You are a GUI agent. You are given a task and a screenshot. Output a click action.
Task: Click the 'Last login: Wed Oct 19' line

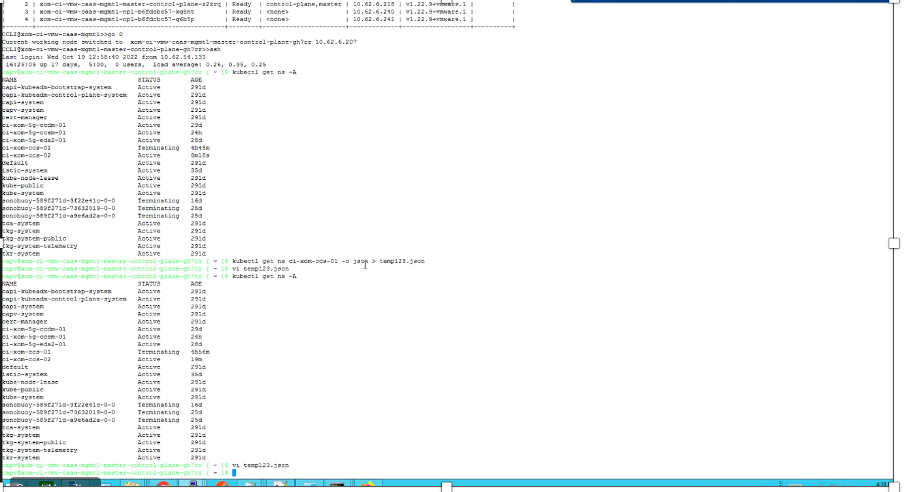[x=104, y=57]
